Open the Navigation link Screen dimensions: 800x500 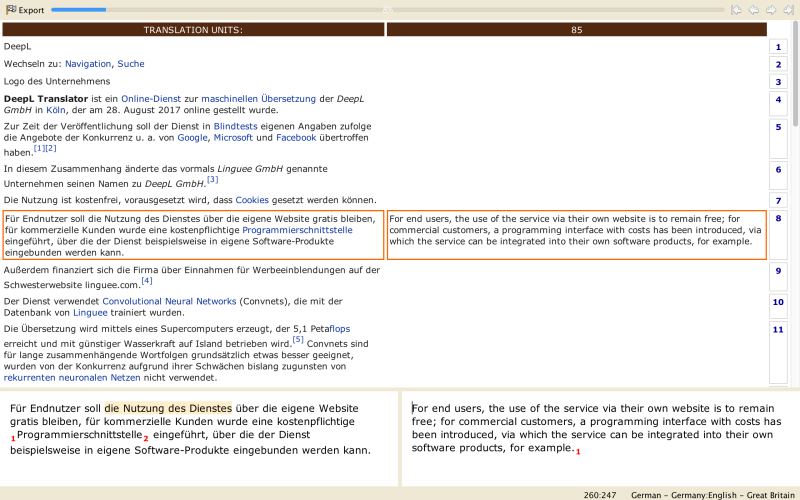(88, 64)
